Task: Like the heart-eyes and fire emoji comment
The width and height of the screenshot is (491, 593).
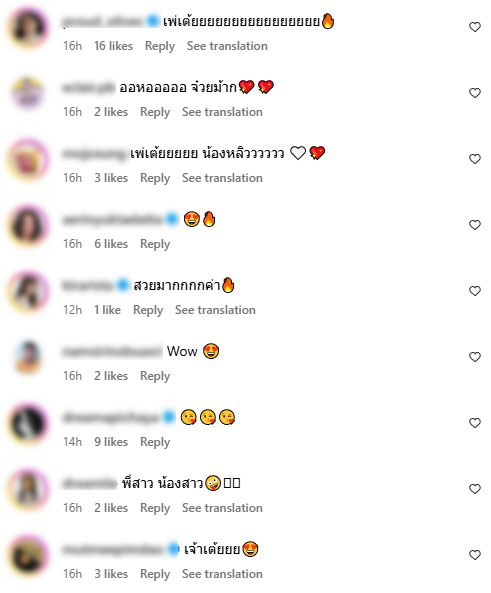Action: [475, 225]
